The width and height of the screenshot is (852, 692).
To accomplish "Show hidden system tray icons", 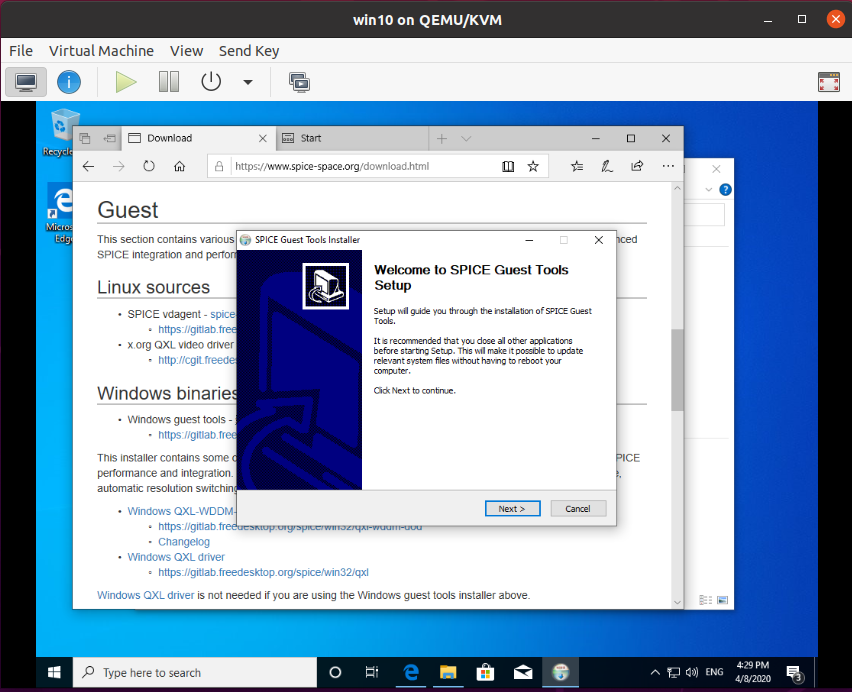I will 655,672.
